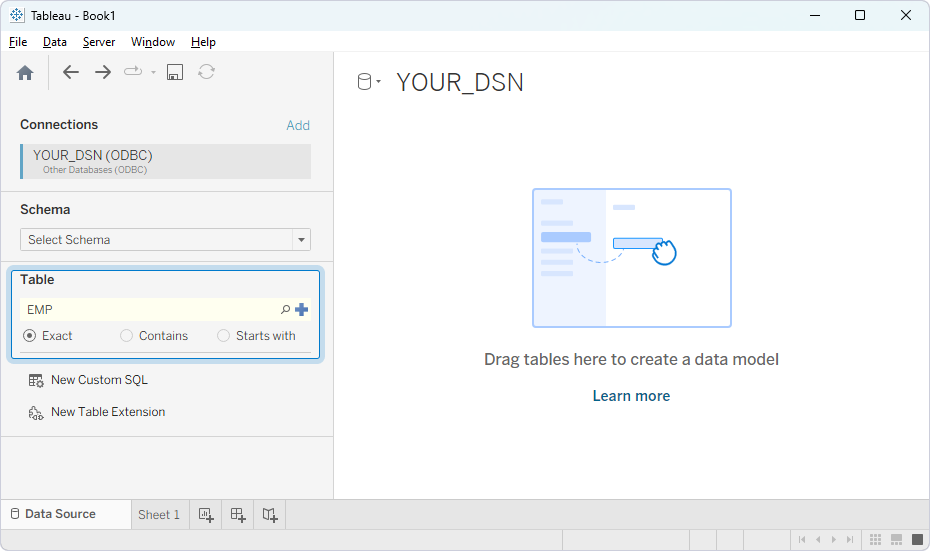This screenshot has width=930, height=551.
Task: Go to next sheet with status bar arrow
Action: pos(834,539)
